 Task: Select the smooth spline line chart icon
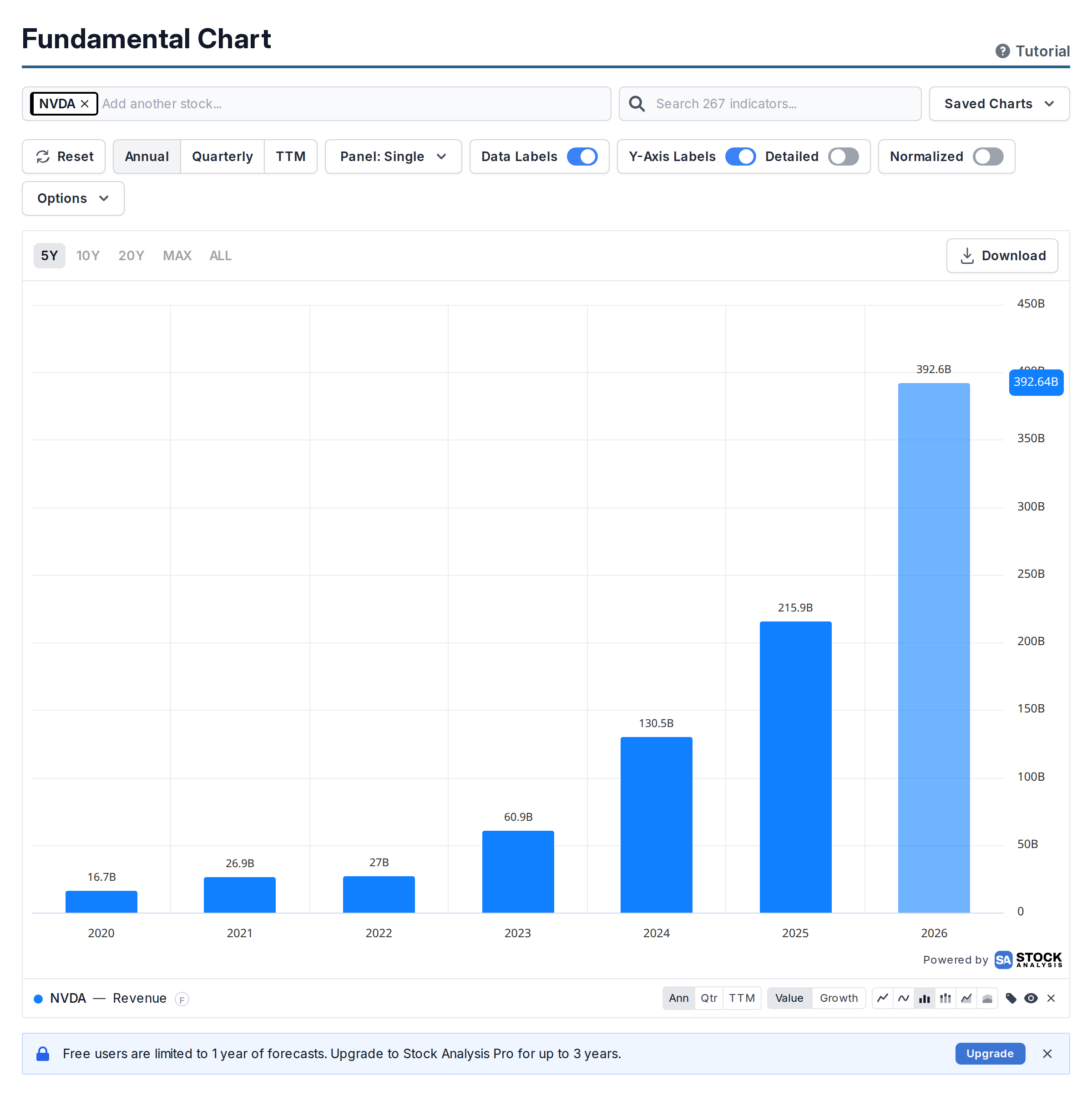pyautogui.click(x=903, y=998)
